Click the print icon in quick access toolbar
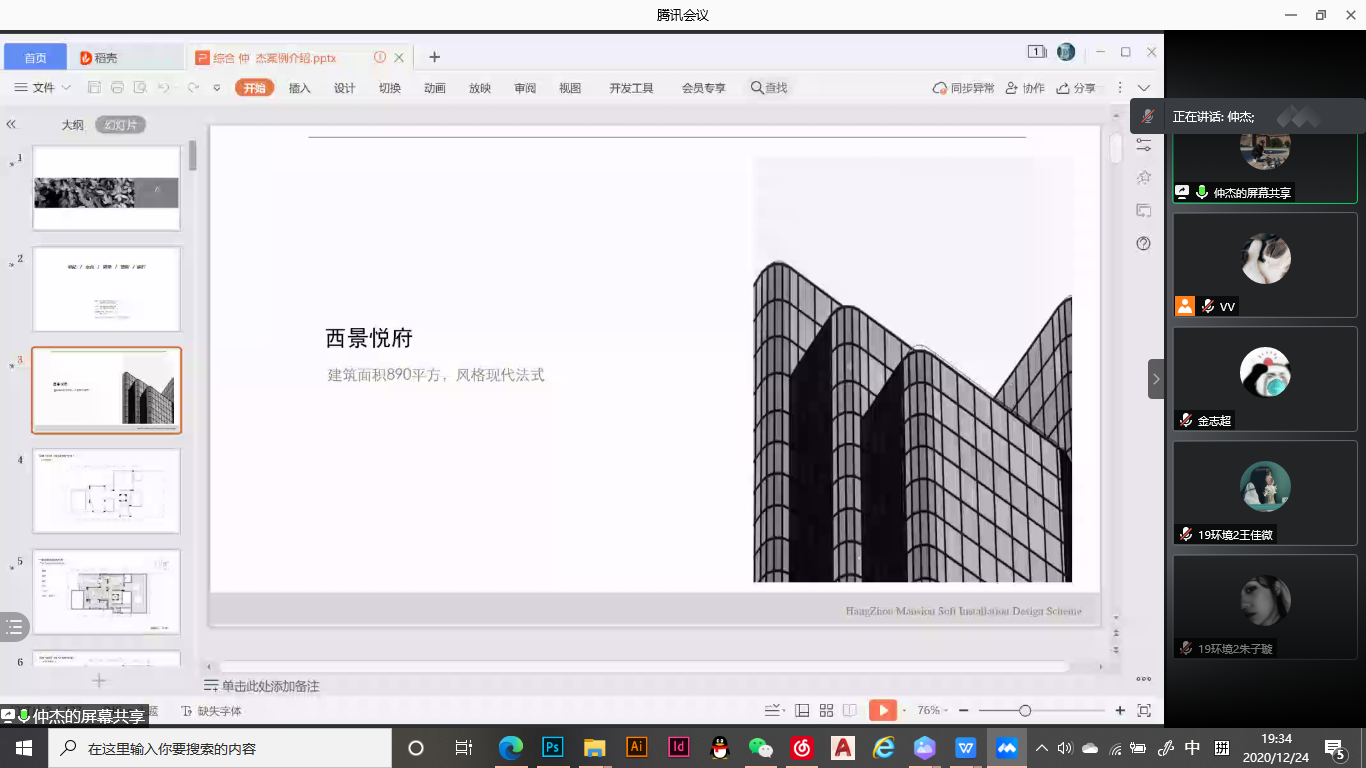Screen dimensions: 1366x768 (117, 88)
